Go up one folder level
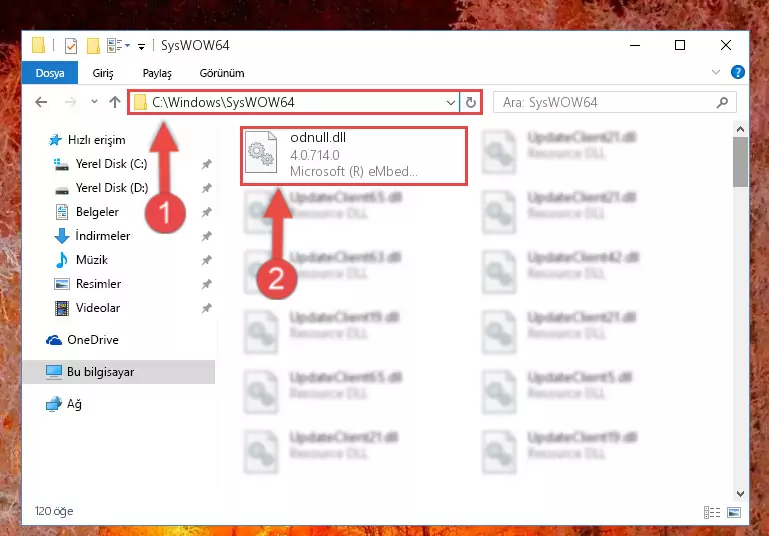 point(115,102)
